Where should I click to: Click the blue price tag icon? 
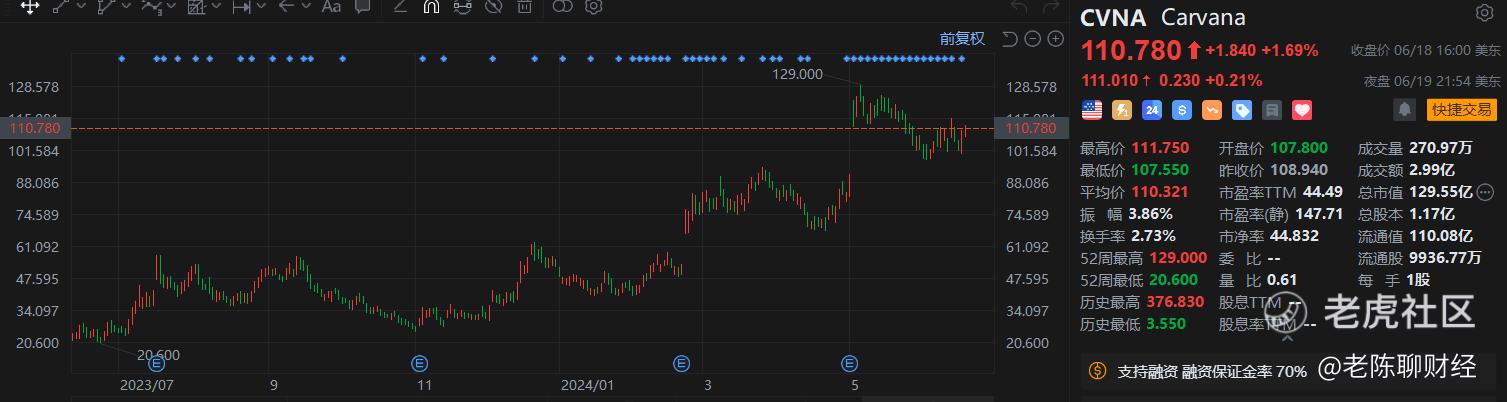coord(1242,110)
